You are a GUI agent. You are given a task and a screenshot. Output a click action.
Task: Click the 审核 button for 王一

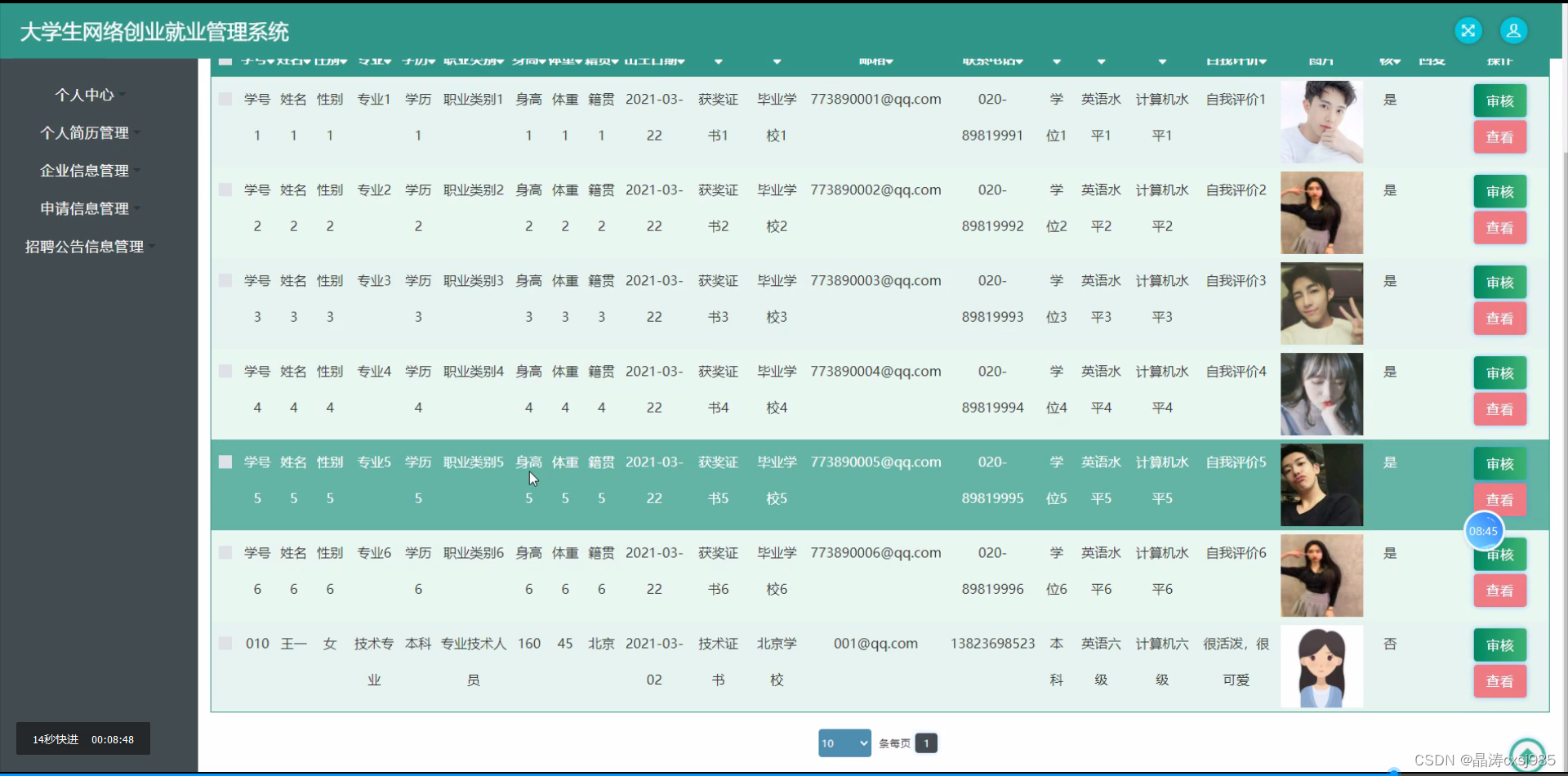1499,644
